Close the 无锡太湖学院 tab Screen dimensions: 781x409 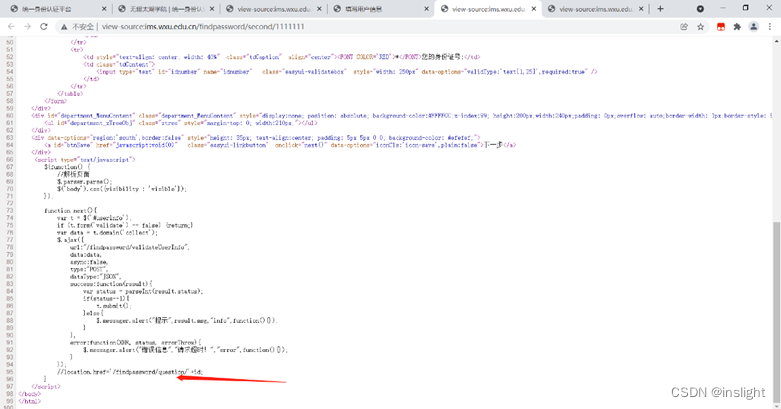pos(212,9)
